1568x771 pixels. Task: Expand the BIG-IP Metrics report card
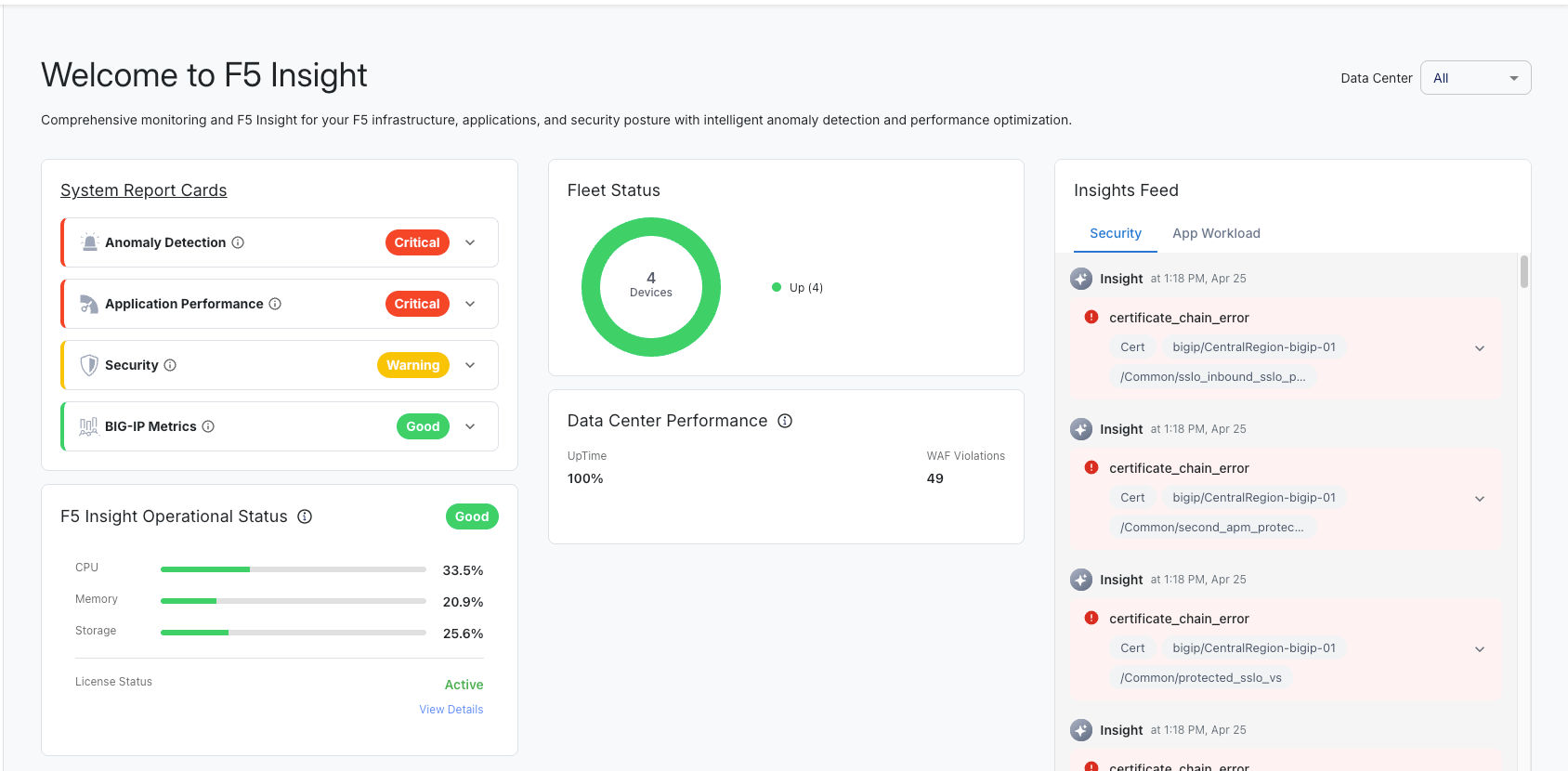pos(470,426)
